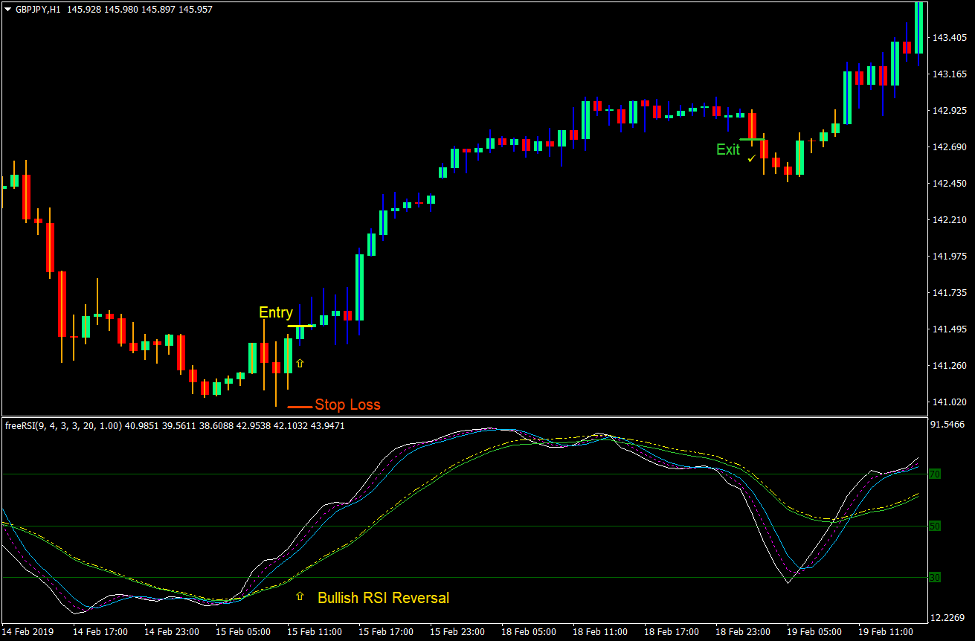
Task: Select the 14 Feb 2019 axis label
Action: 27,633
